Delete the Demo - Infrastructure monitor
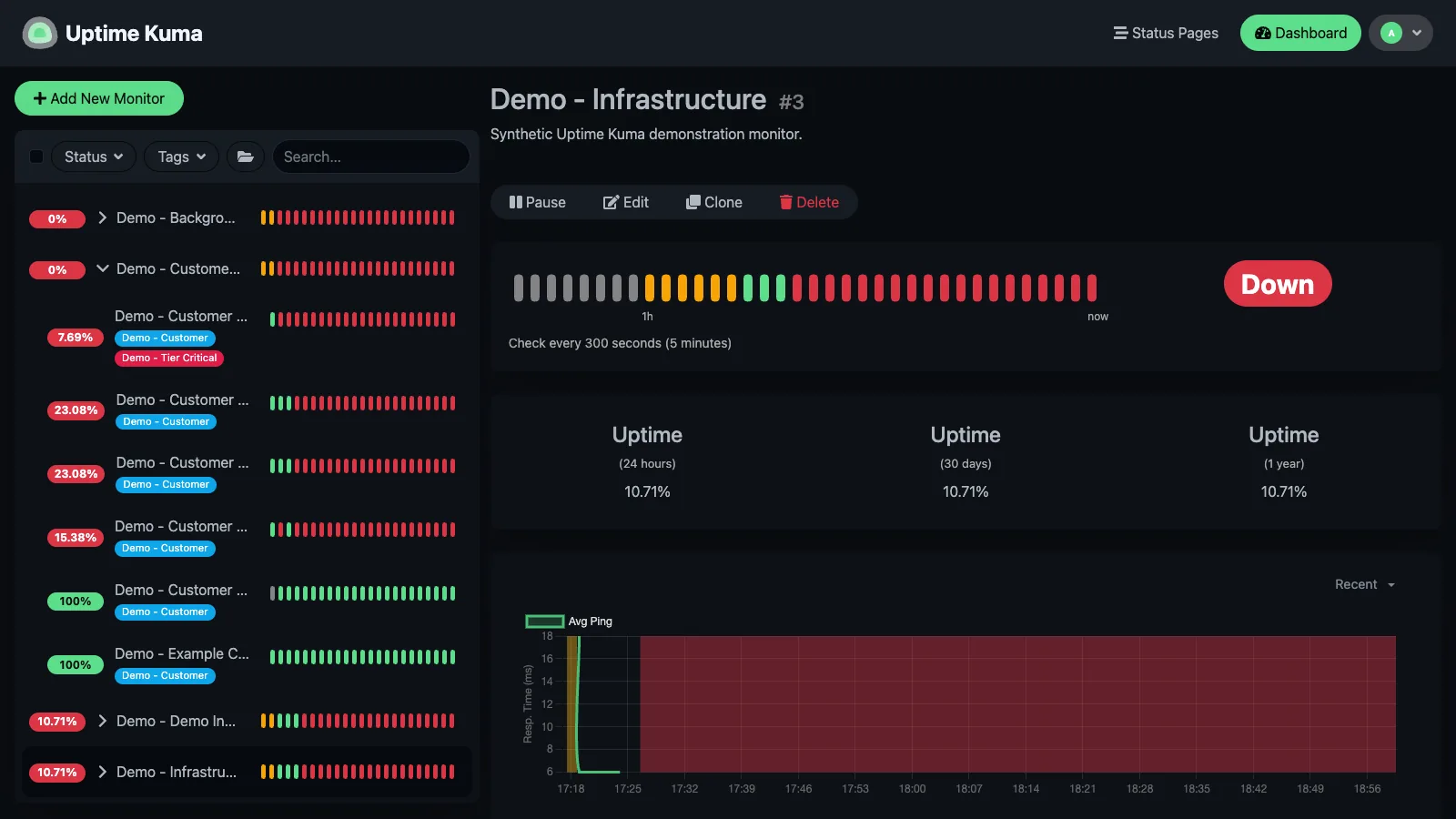 click(x=809, y=202)
